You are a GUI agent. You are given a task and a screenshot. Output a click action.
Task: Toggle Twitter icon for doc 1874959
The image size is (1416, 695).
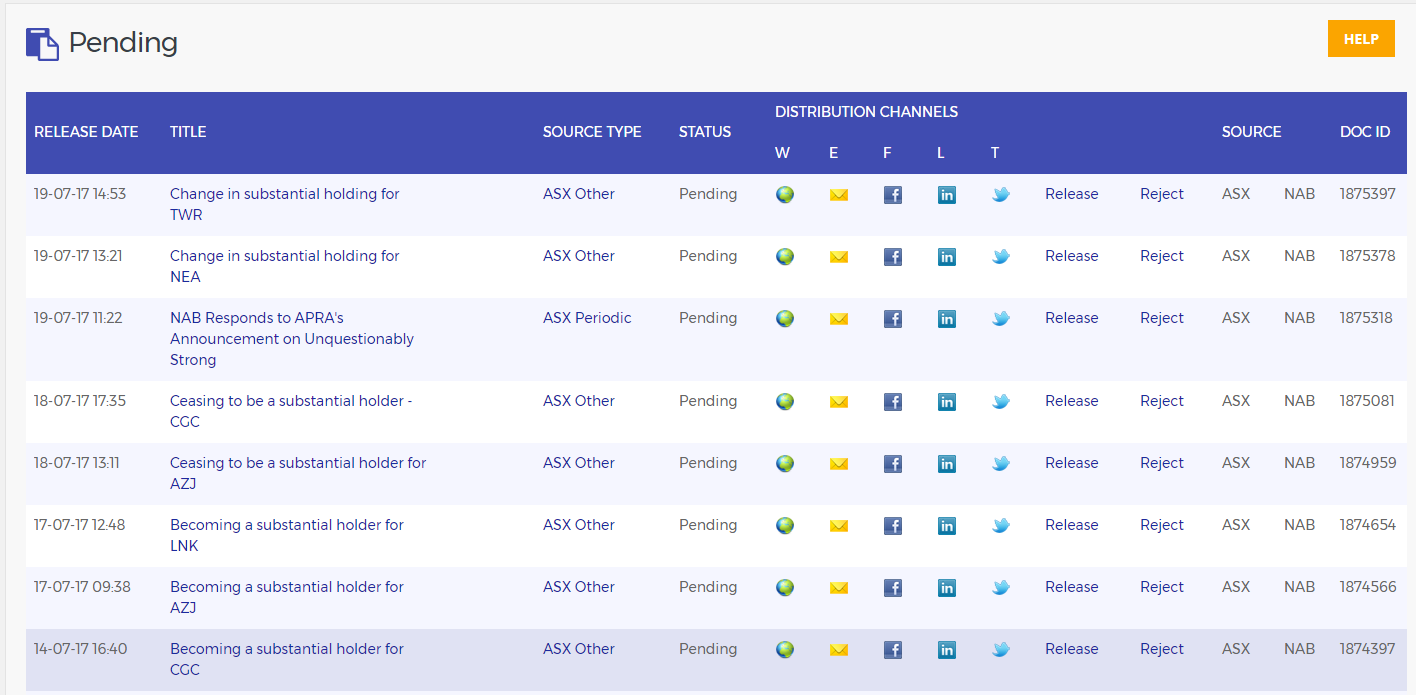1001,464
